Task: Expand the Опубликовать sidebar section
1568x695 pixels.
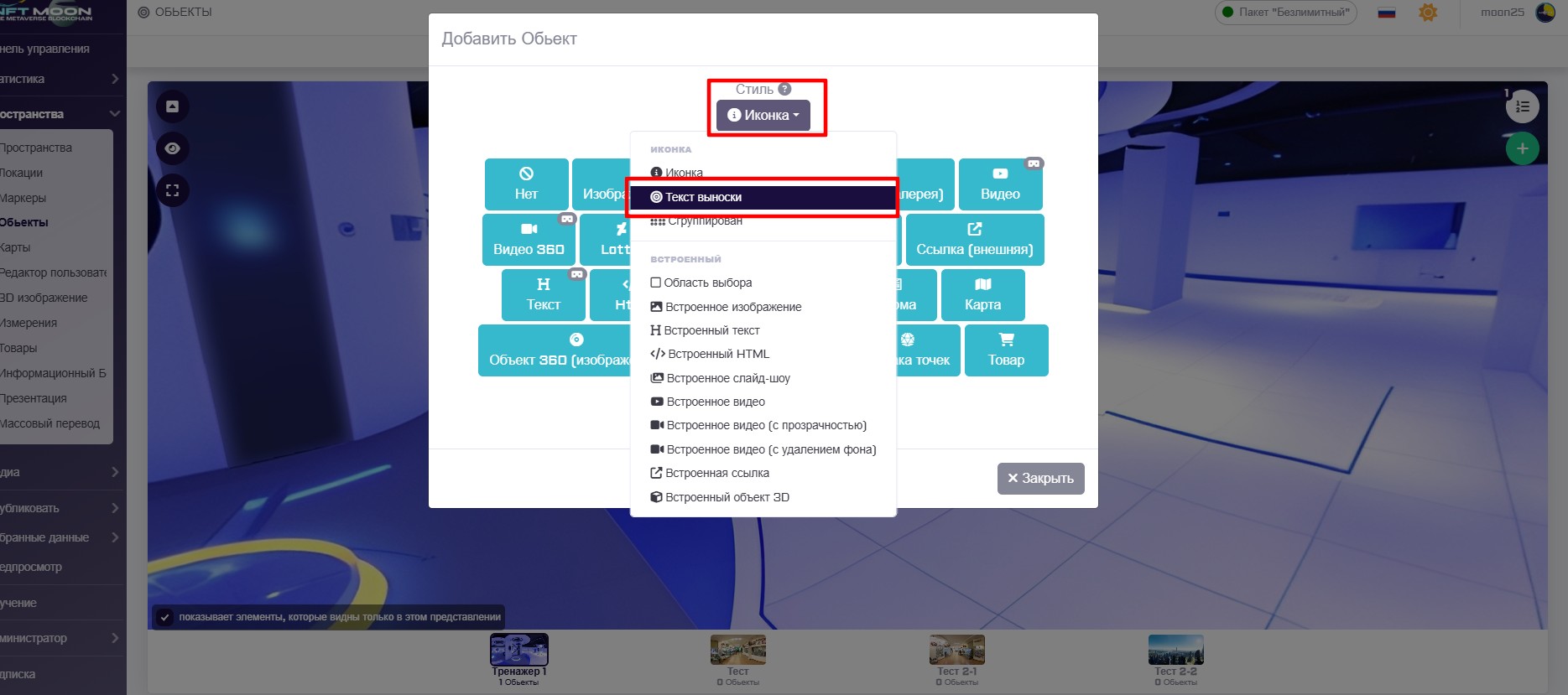Action: point(63,508)
